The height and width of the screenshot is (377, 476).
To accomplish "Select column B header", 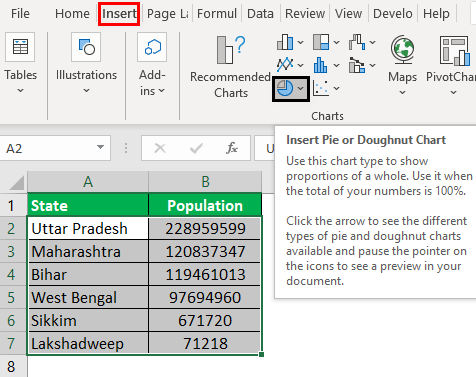I will 205,182.
